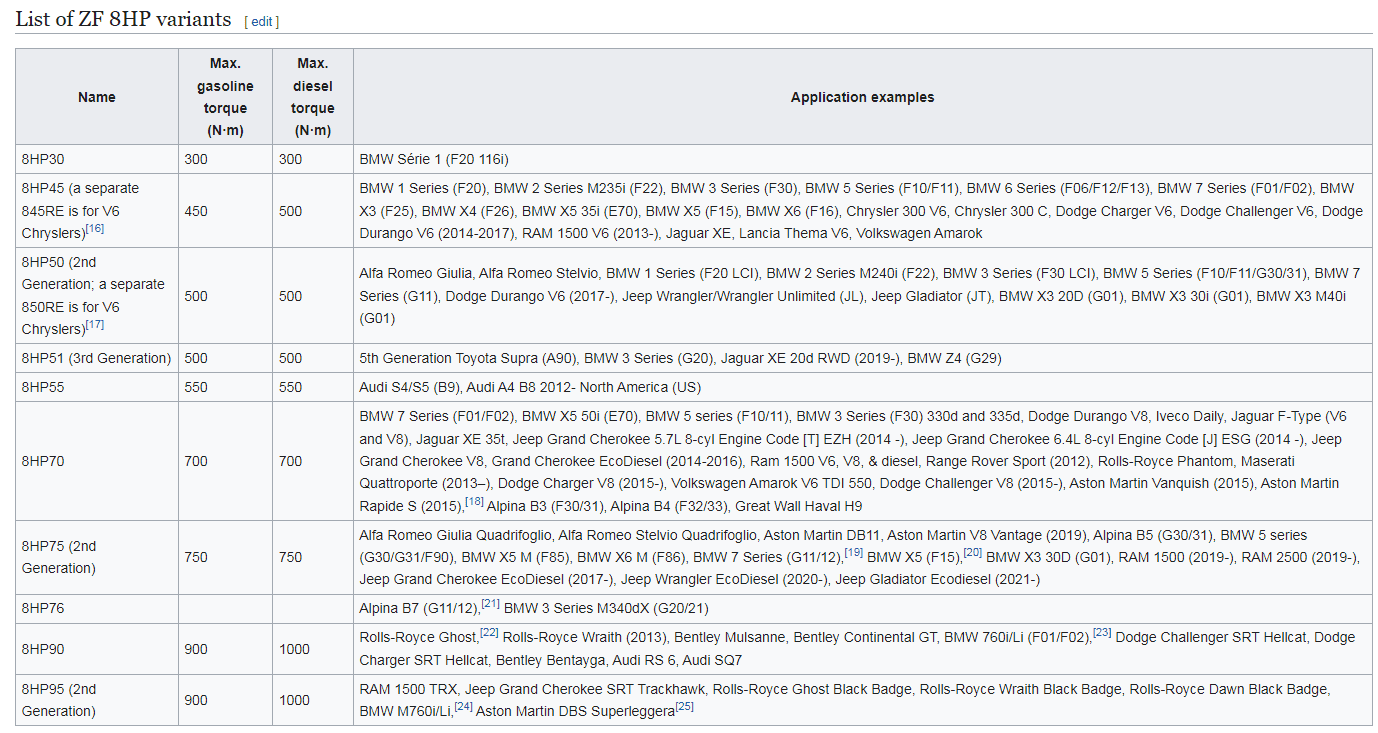Click the 8HP70 diesel torque value 700
Viewport: 1378px width, 733px height.
(290, 461)
